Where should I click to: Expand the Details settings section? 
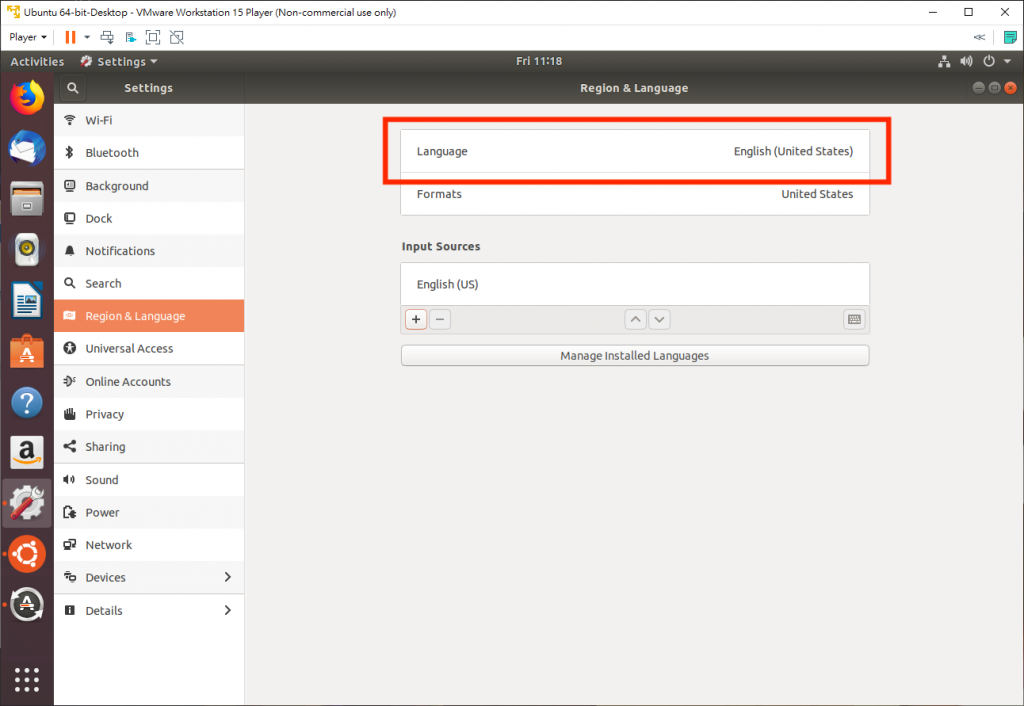[x=150, y=610]
